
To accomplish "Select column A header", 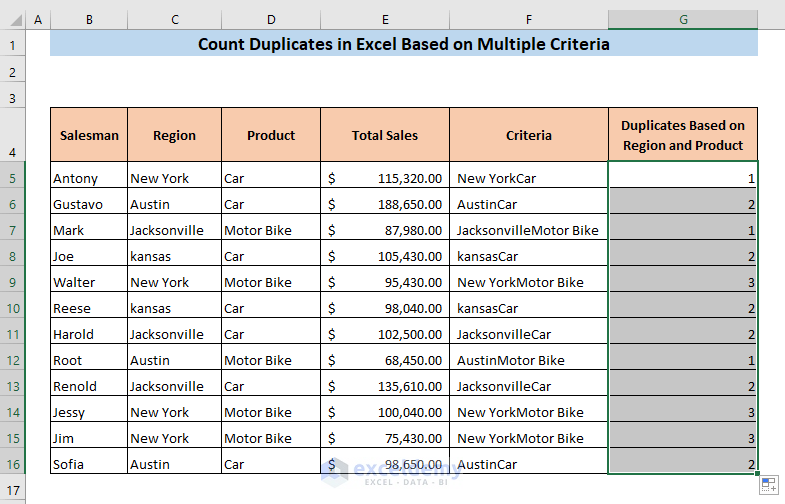I will [x=38, y=20].
